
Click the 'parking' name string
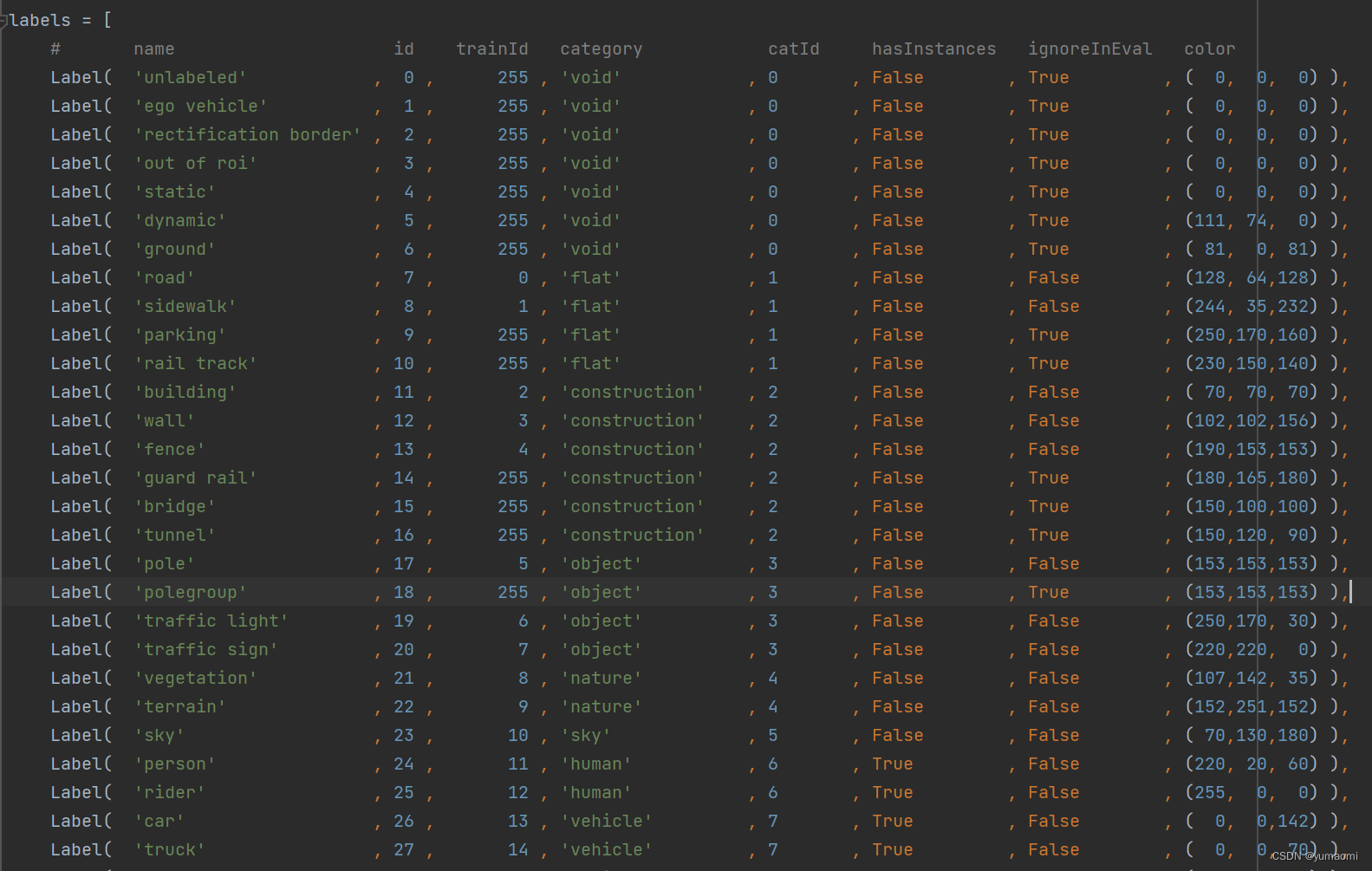180,335
